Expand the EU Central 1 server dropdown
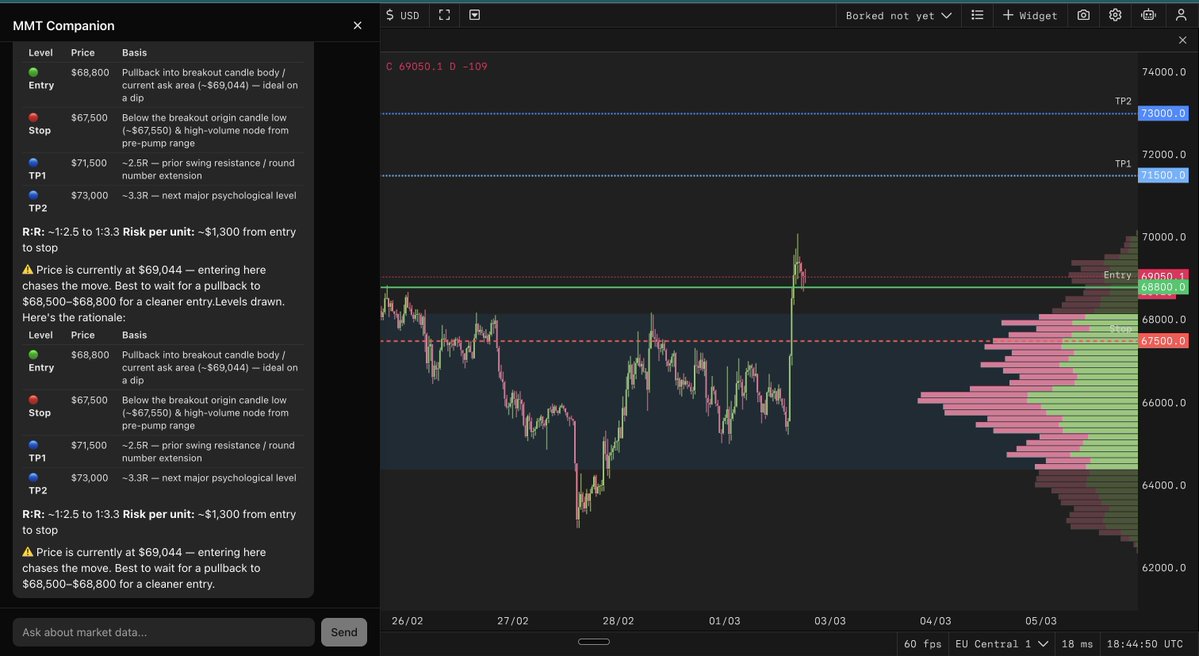This screenshot has width=1199, height=656. coord(1001,644)
